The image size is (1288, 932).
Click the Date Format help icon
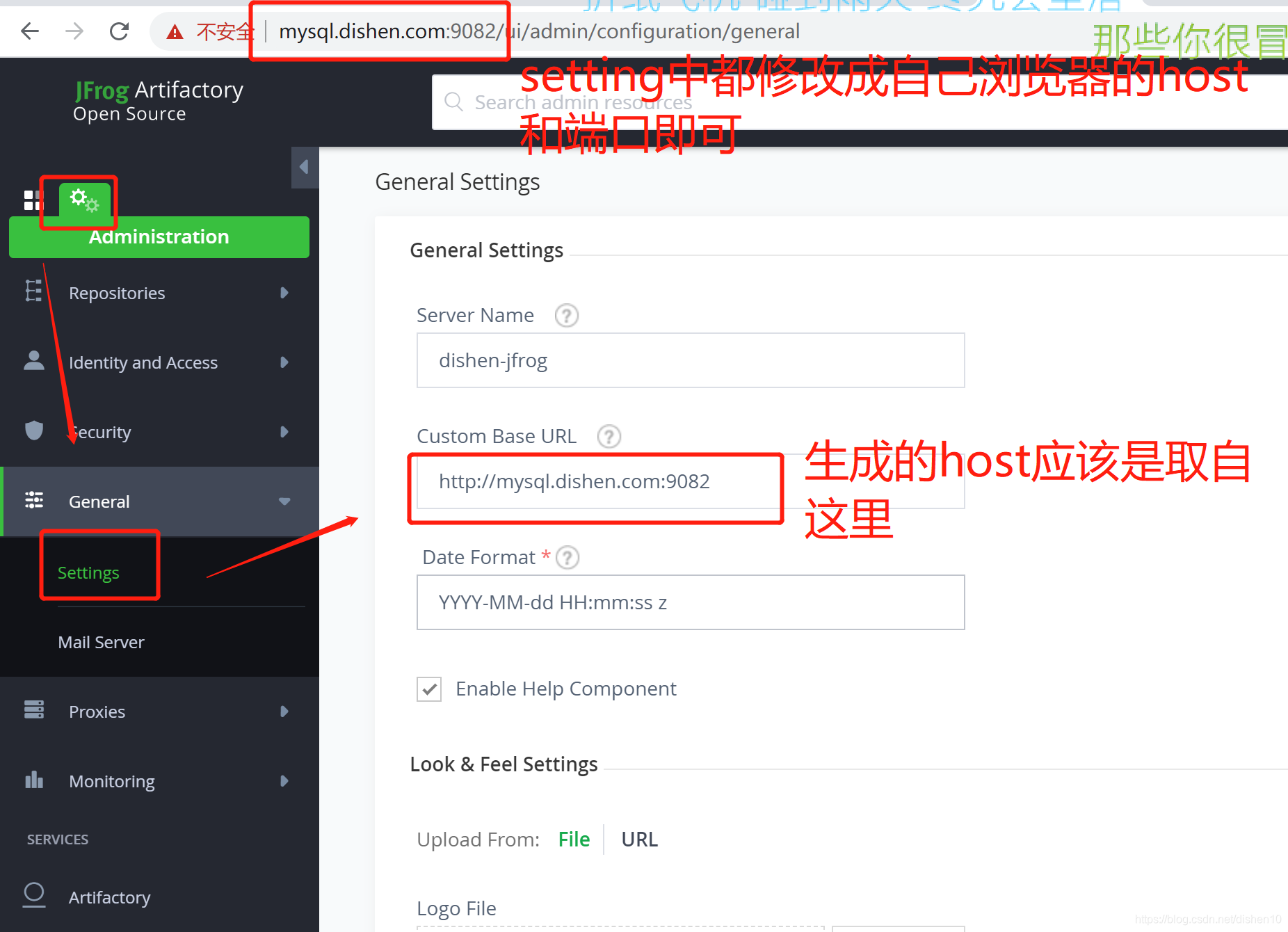coord(567,558)
